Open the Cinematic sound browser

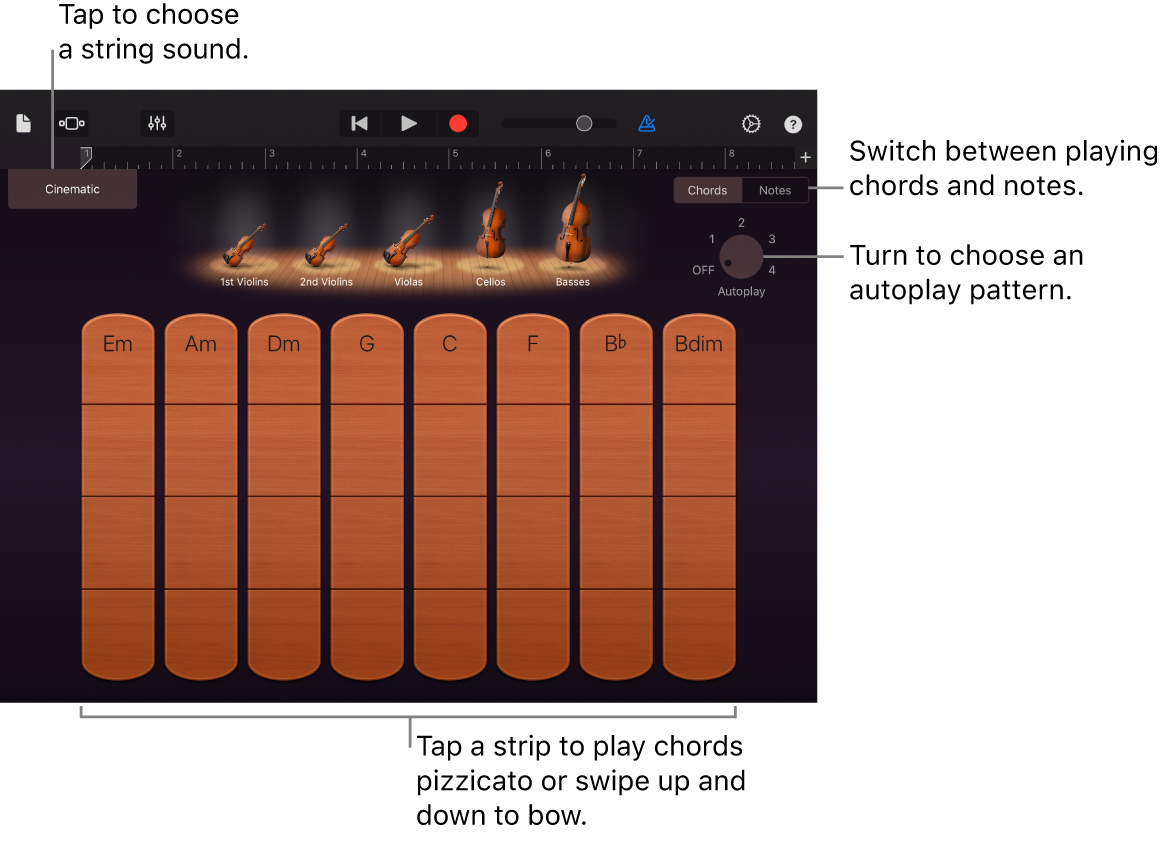[x=72, y=189]
